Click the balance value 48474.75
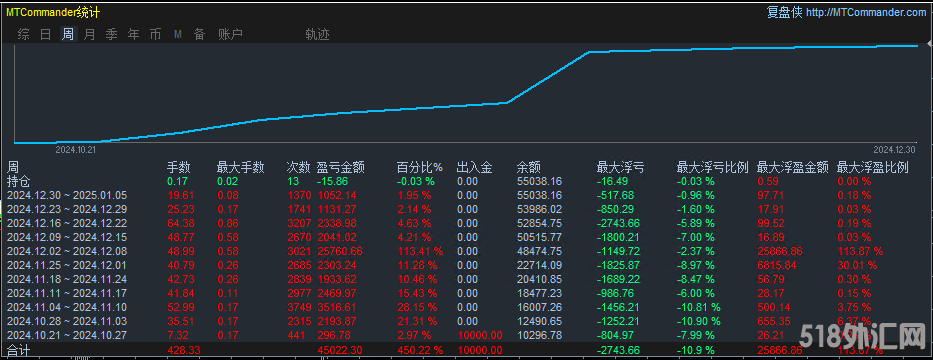 (x=539, y=251)
